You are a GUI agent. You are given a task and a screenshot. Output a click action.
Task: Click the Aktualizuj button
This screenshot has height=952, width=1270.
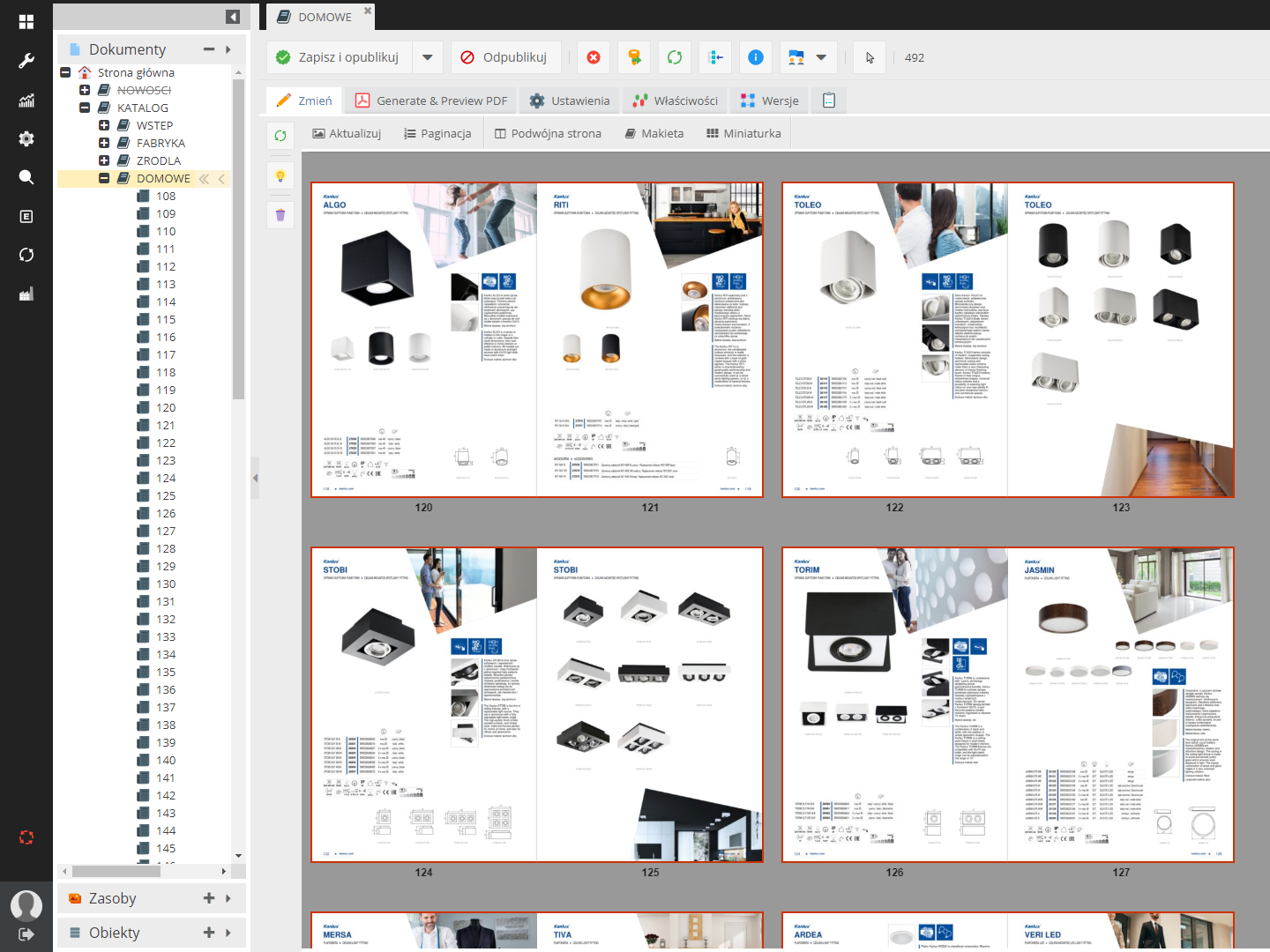click(347, 133)
